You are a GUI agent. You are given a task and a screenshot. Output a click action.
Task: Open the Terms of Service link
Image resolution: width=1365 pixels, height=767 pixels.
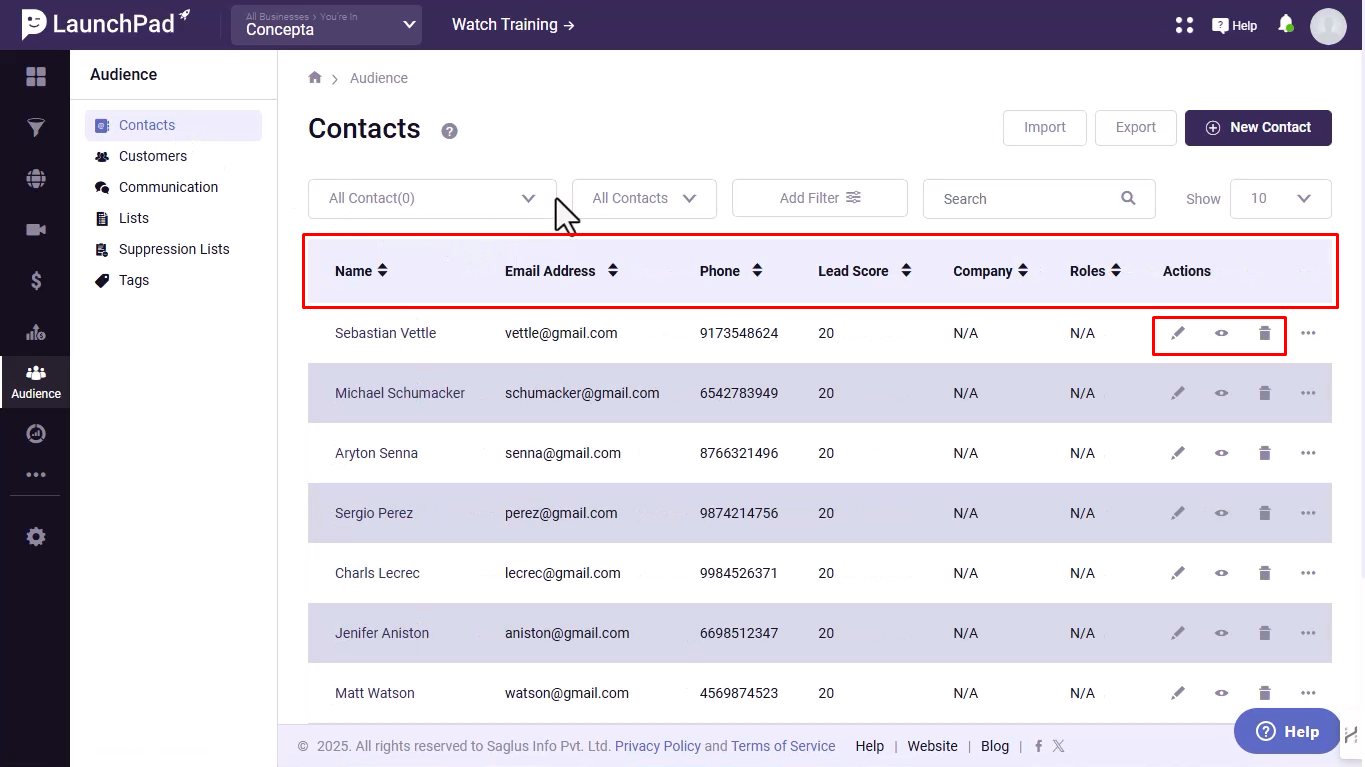coord(783,746)
